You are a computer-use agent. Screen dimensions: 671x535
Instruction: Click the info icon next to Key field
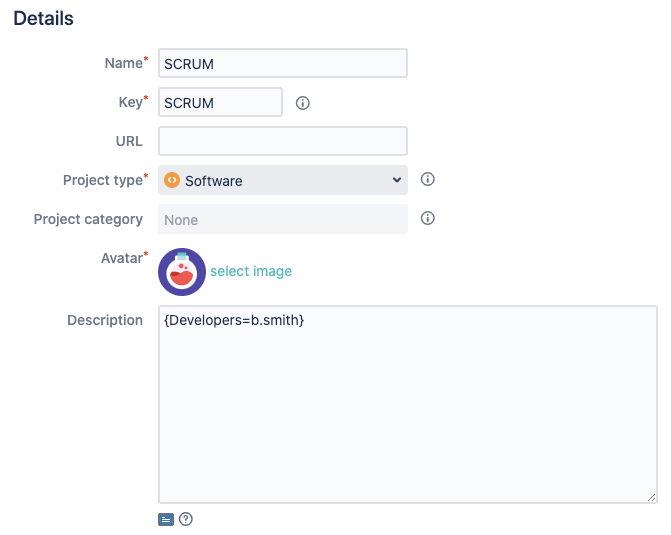pyautogui.click(x=303, y=103)
